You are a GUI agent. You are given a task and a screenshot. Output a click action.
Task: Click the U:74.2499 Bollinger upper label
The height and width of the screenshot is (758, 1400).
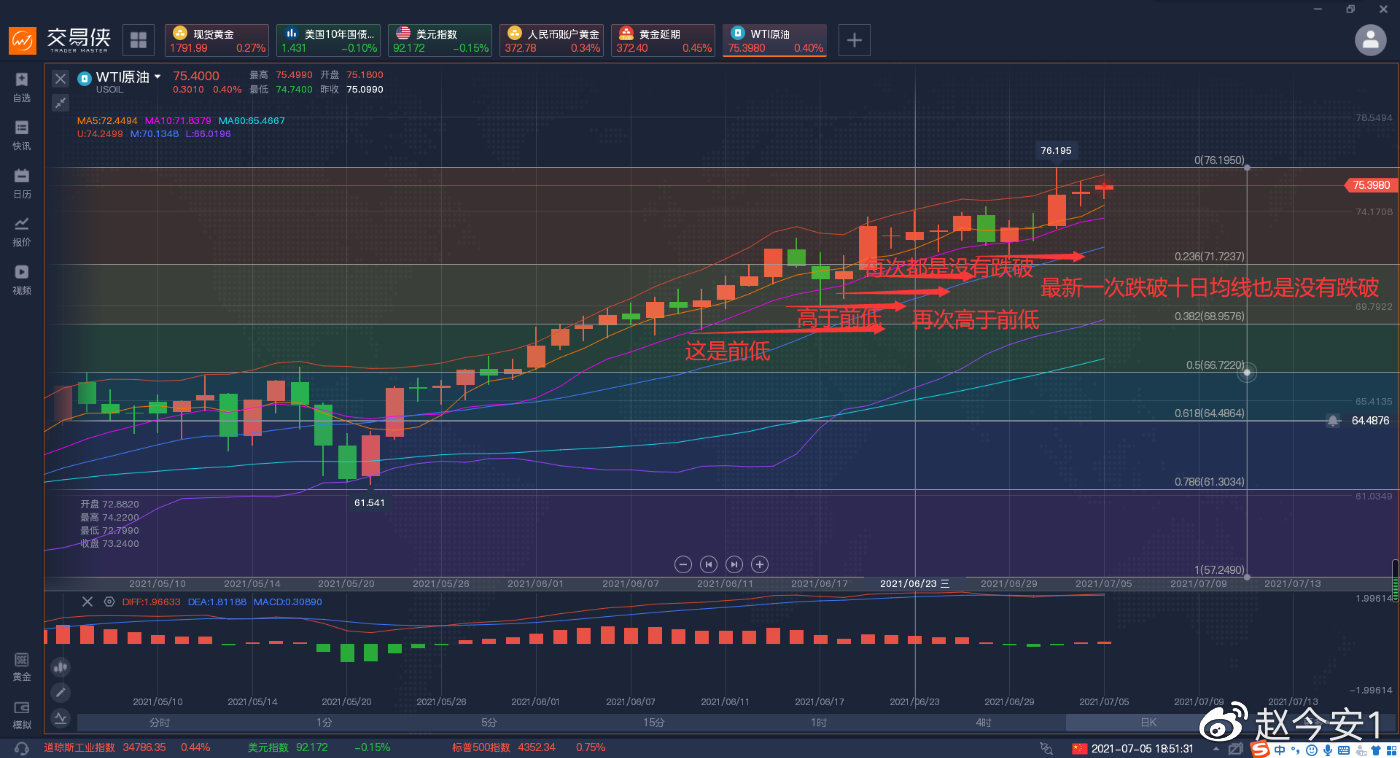pyautogui.click(x=100, y=133)
